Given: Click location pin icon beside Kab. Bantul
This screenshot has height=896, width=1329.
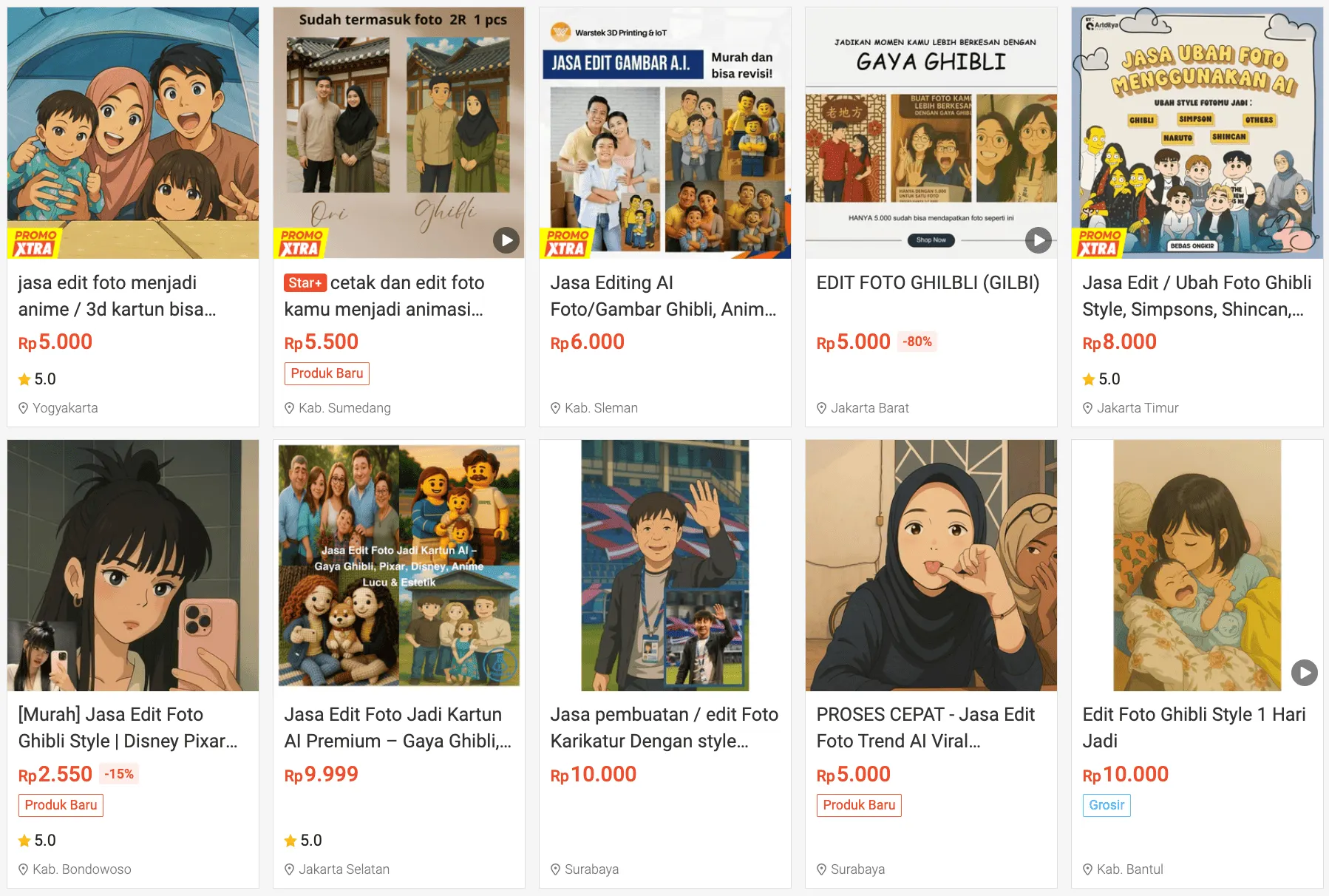Looking at the screenshot, I should pos(1088,869).
